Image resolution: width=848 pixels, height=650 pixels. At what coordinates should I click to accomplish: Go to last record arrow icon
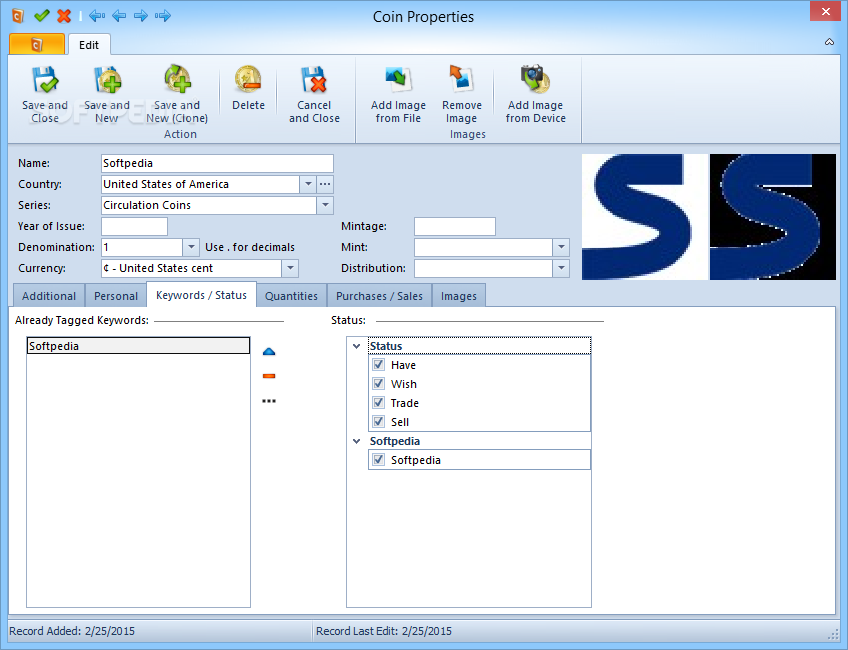pos(163,16)
